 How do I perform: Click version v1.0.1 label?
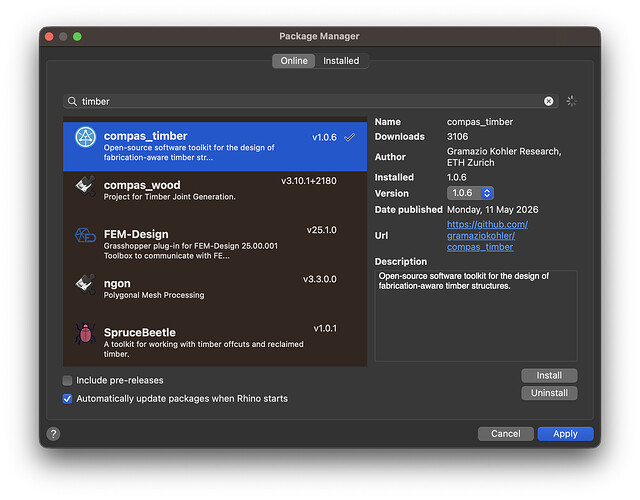[325, 329]
